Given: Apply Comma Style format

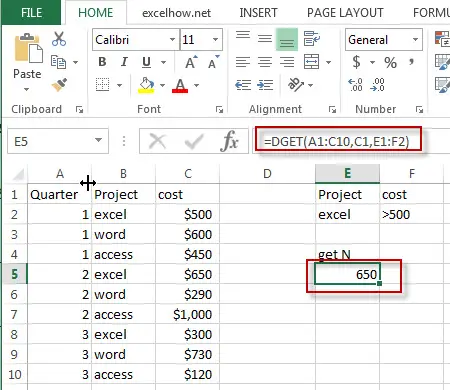Looking at the screenshot, I should 412,62.
